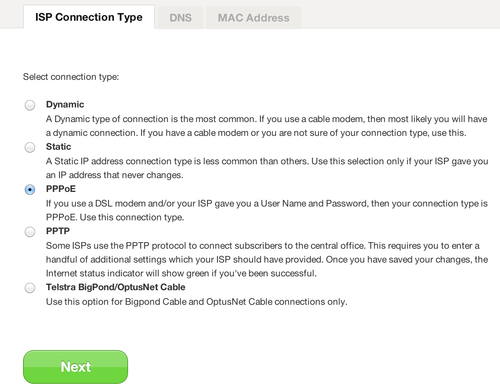This screenshot has height=390, width=500.
Task: Click the bold Dynamic label text
Action: click(x=65, y=105)
